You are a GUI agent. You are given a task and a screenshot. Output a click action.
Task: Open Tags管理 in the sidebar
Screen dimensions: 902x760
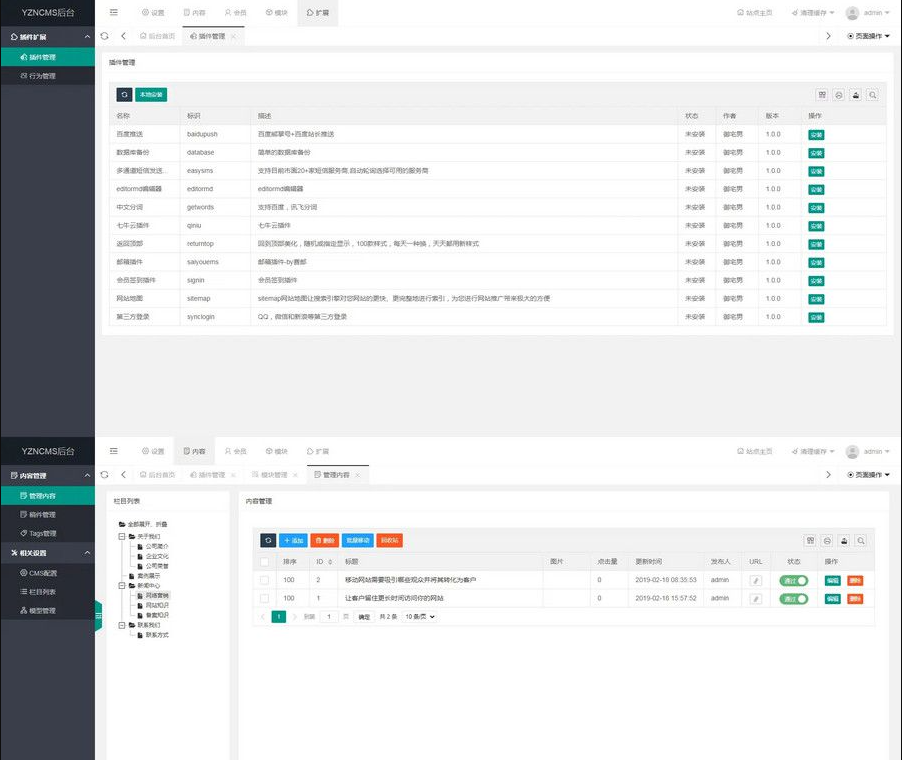(38, 533)
